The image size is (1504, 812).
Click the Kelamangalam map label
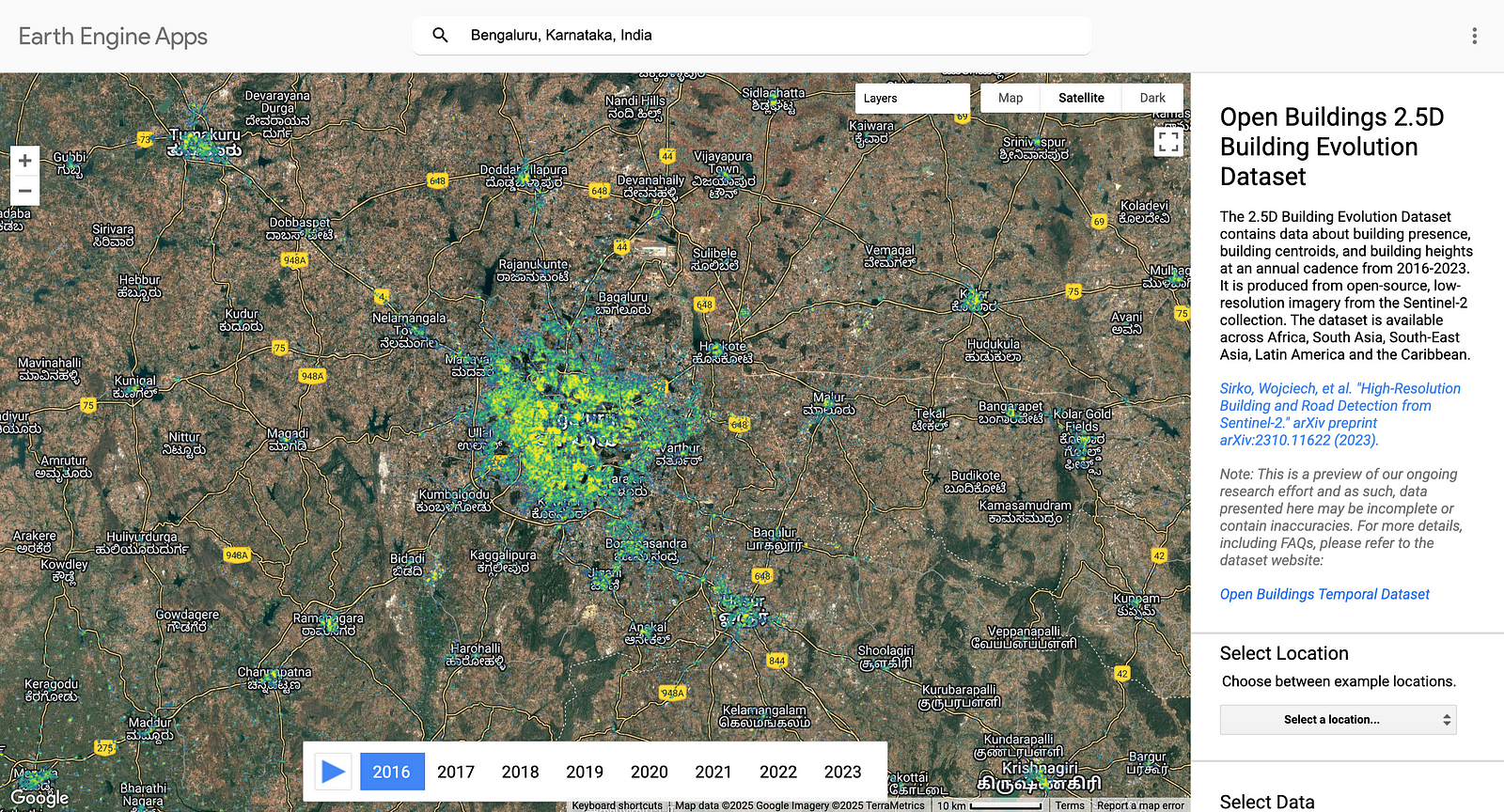coord(764,716)
